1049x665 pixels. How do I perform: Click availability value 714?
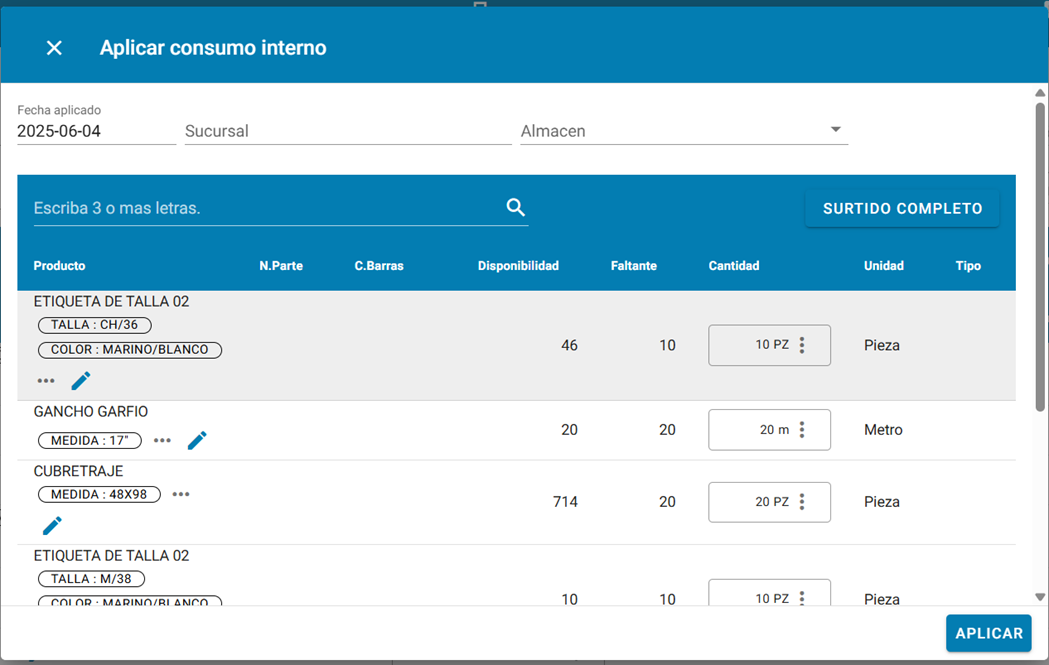click(x=565, y=502)
